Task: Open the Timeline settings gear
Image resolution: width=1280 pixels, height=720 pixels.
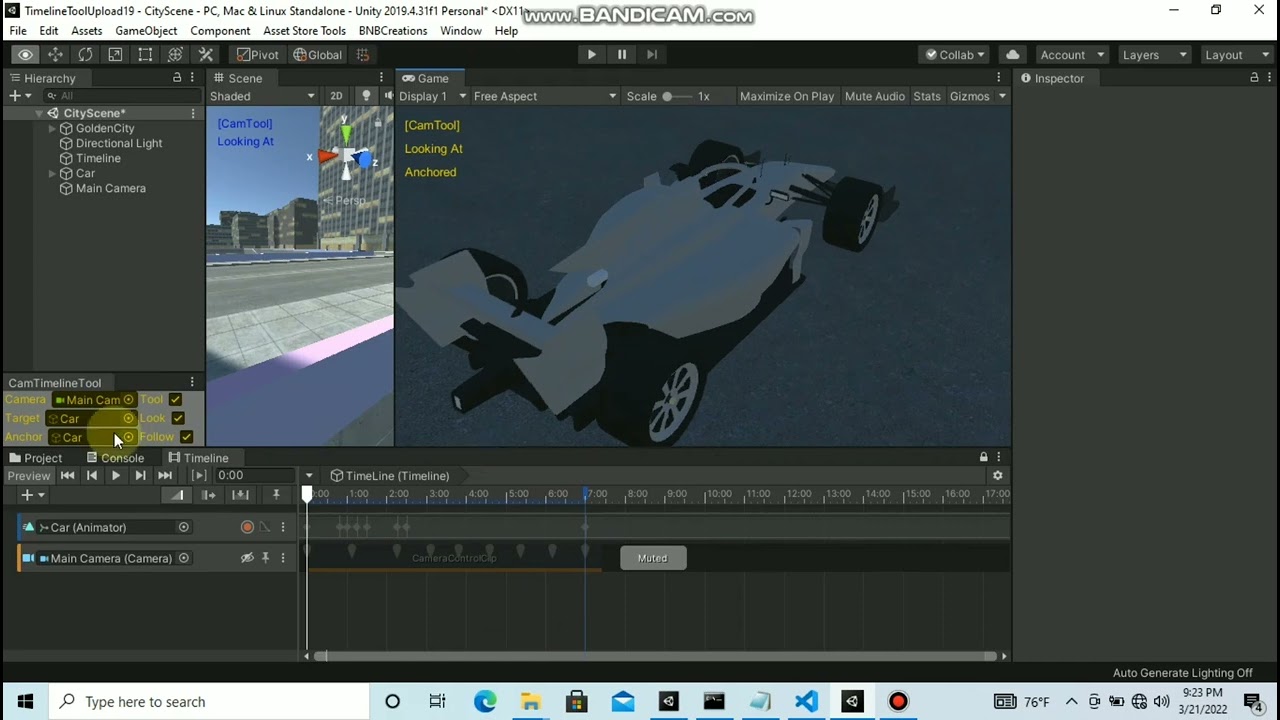Action: click(x=997, y=476)
